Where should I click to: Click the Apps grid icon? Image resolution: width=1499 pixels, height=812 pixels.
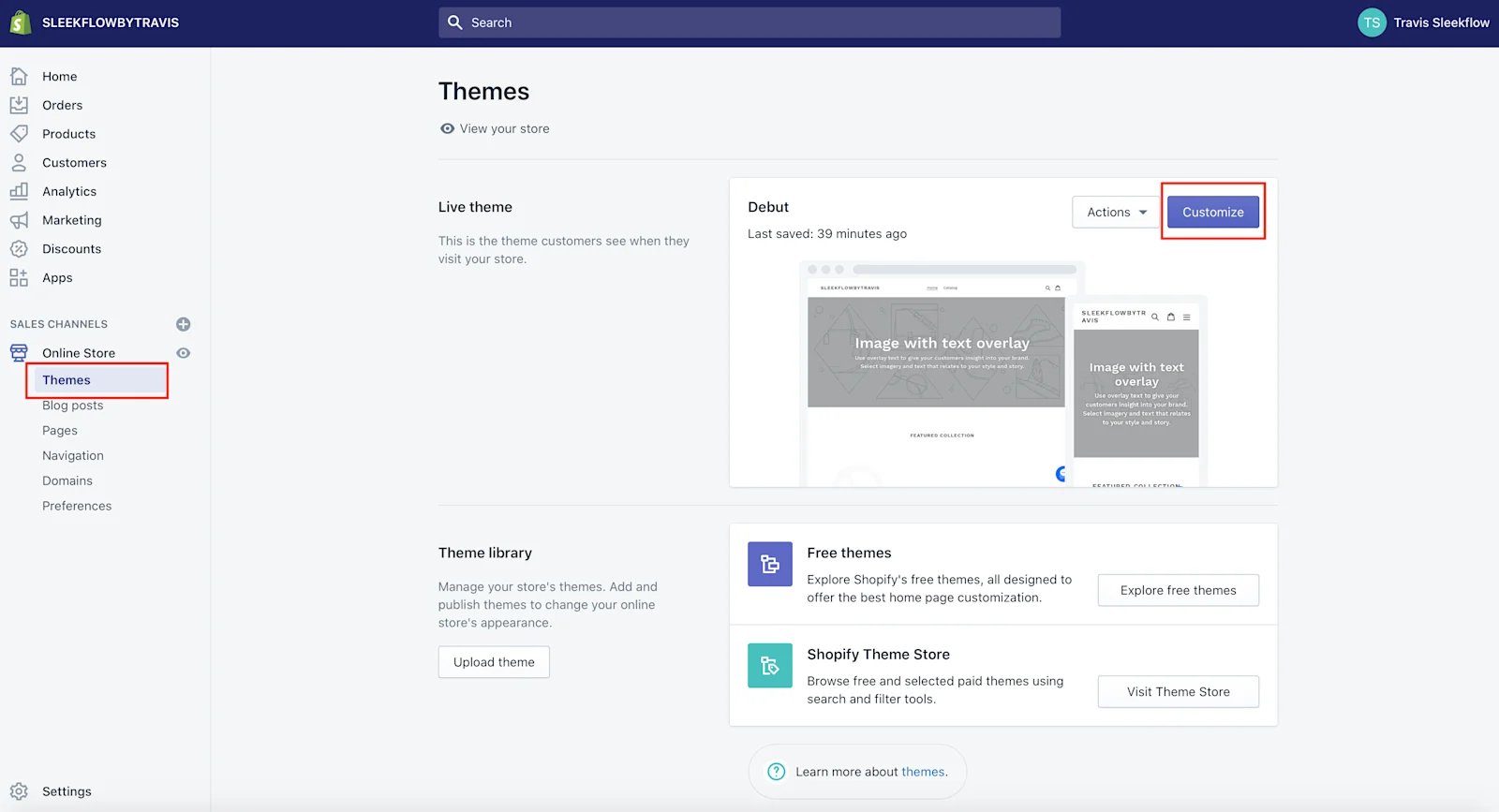pos(19,277)
